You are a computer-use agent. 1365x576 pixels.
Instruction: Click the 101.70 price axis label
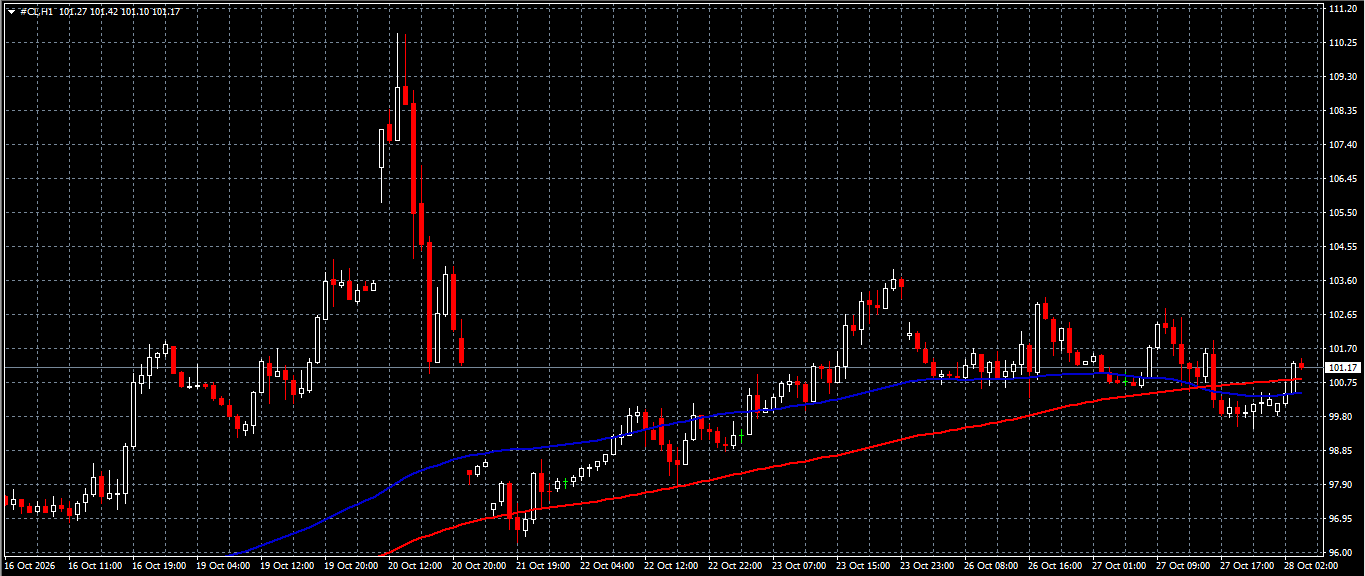pyautogui.click(x=1343, y=348)
